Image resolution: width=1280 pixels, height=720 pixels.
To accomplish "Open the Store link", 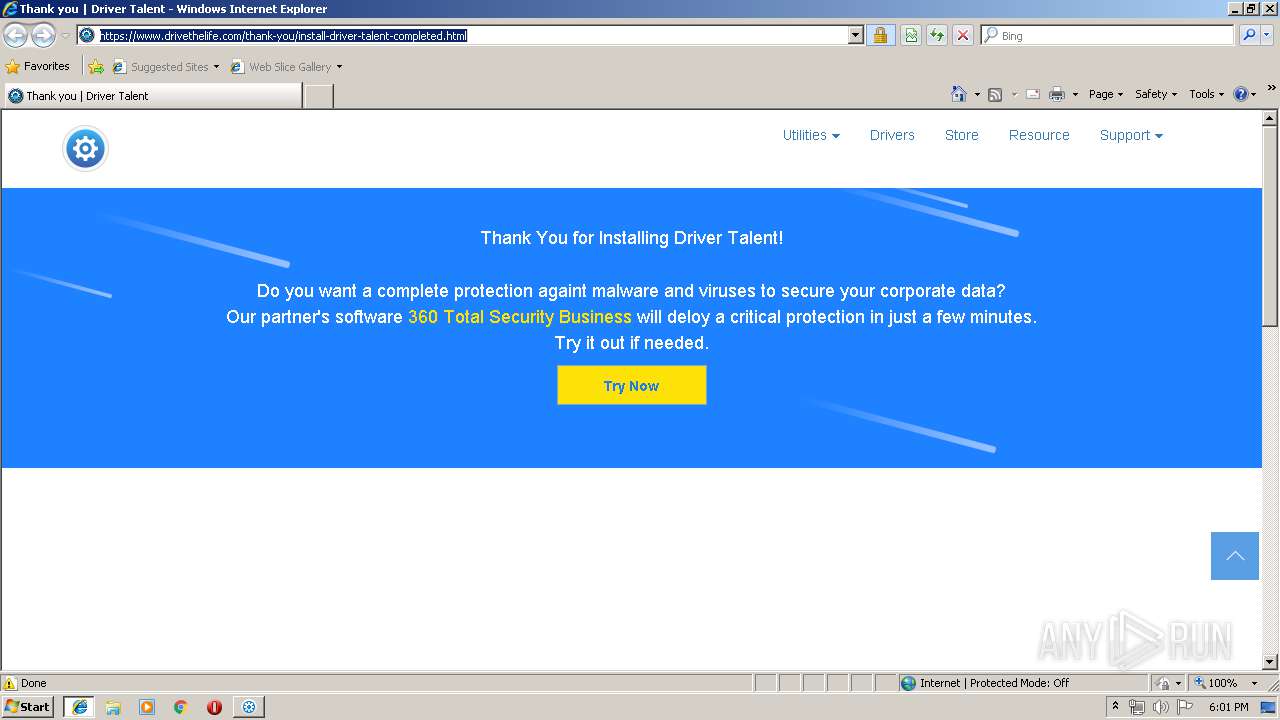I will 962,135.
